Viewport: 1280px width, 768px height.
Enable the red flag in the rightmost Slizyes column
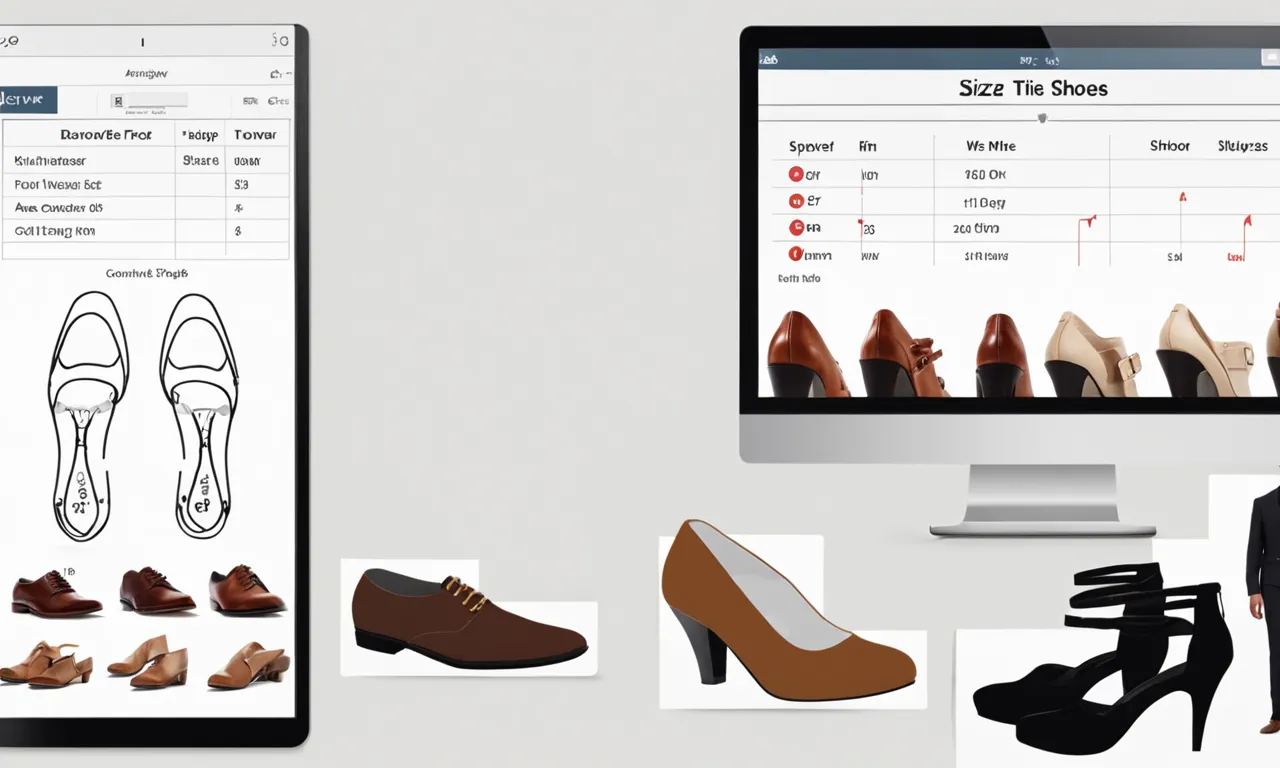[1249, 218]
